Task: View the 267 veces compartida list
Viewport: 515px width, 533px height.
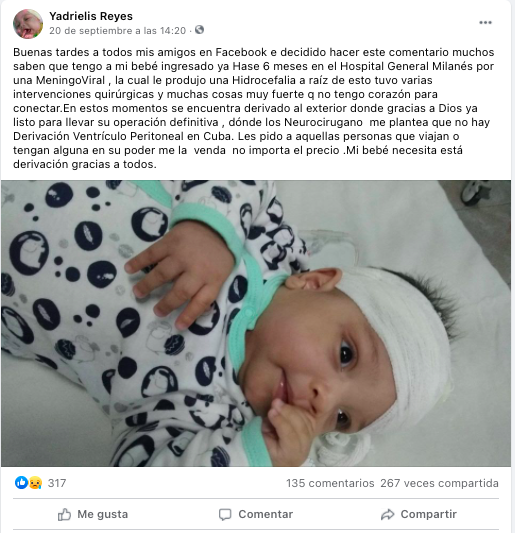Action: click(x=439, y=483)
